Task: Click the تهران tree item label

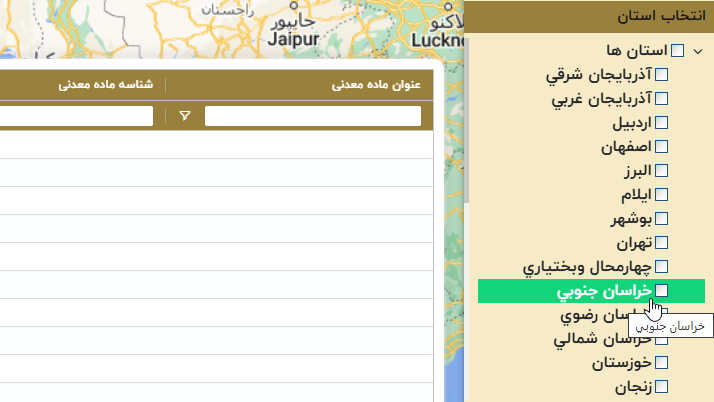Action: pos(634,243)
